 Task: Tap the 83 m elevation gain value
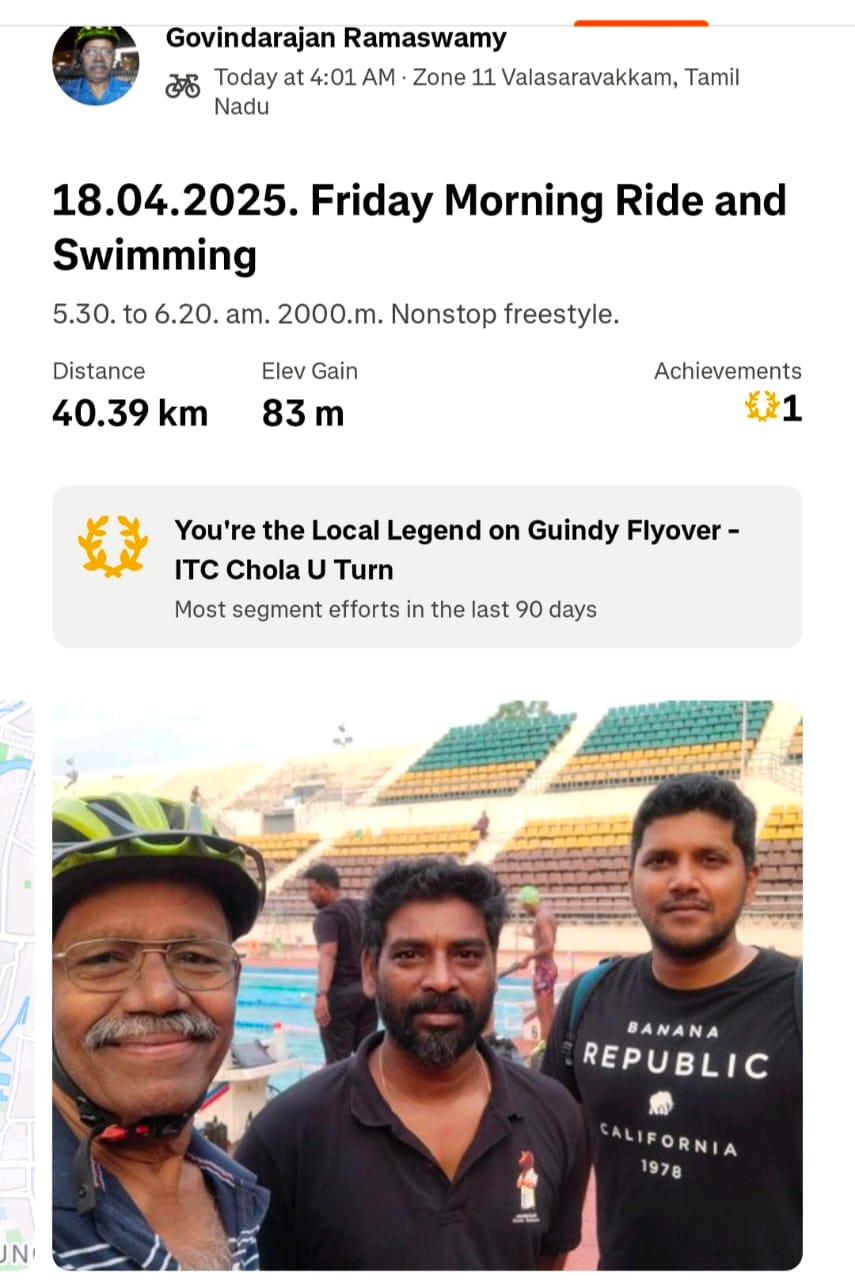click(x=303, y=412)
